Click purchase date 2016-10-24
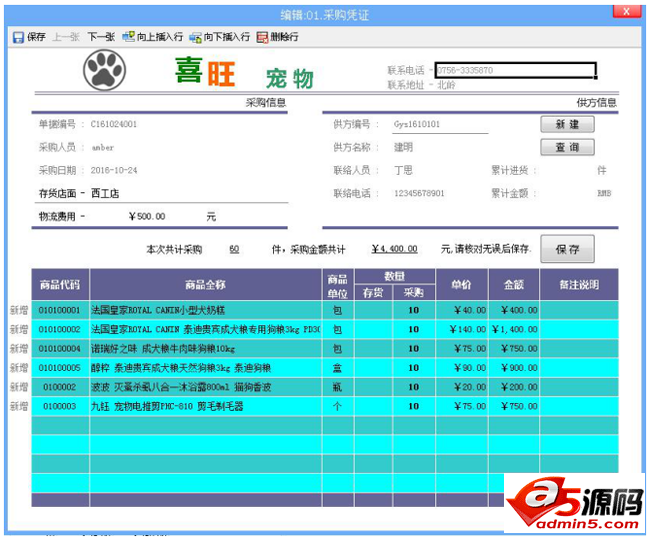 pos(114,170)
